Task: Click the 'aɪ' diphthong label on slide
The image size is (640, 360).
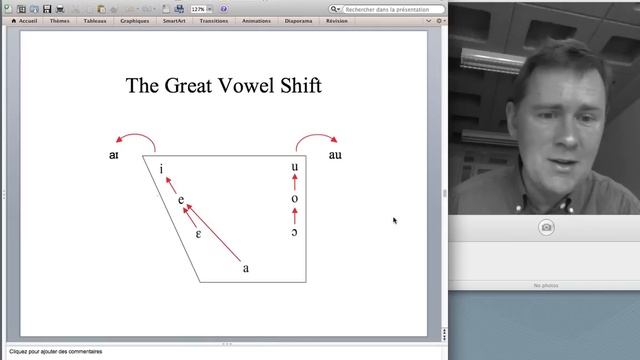Action: pos(114,155)
